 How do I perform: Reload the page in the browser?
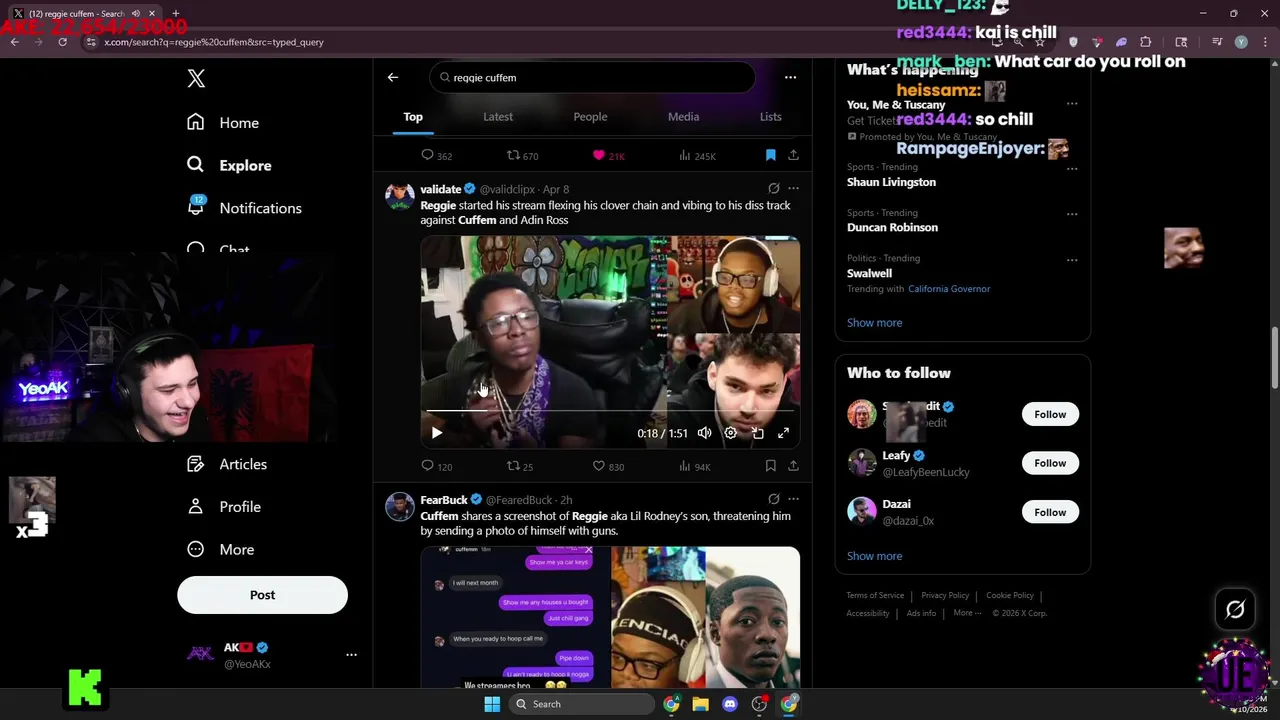pos(62,42)
